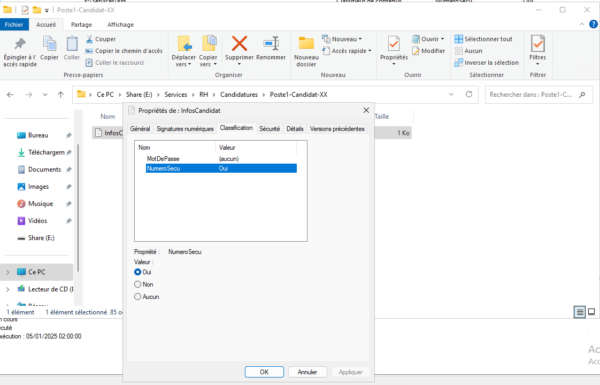Viewport: 600px width, 385px height.
Task: Open the Détails tab
Action: [295, 129]
